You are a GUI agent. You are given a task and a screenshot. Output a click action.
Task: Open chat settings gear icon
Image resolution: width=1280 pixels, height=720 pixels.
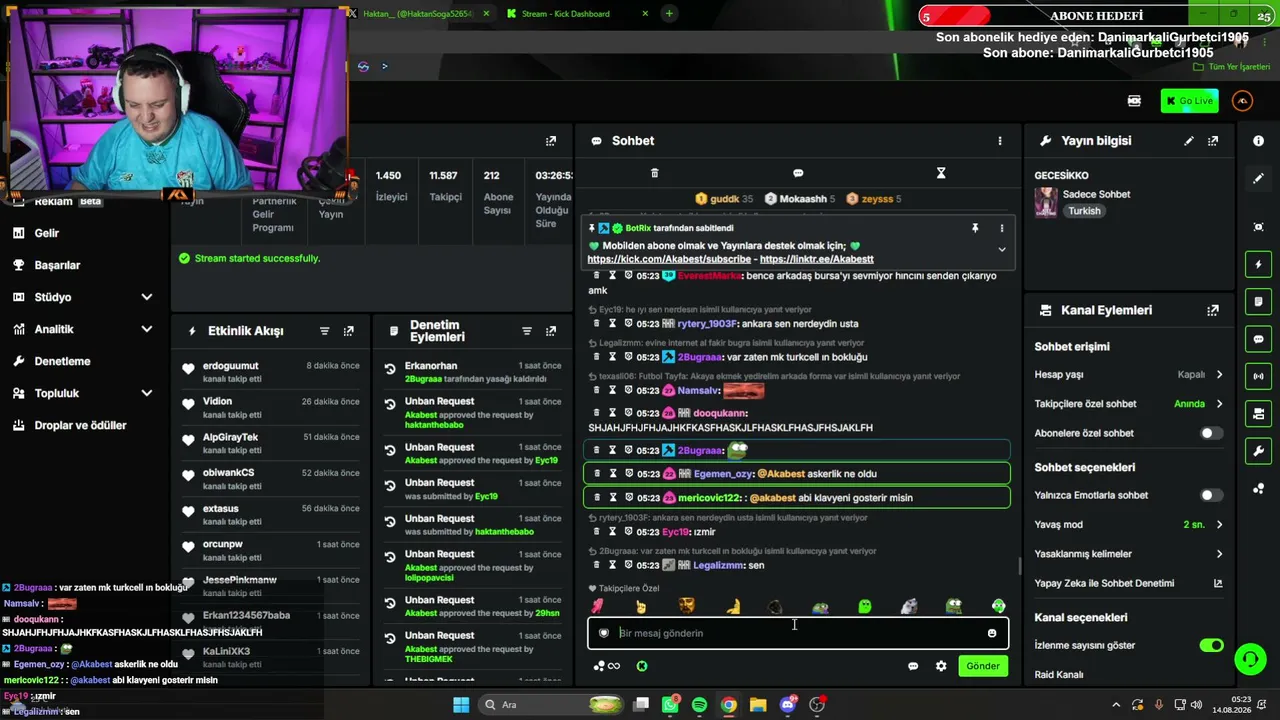point(941,666)
